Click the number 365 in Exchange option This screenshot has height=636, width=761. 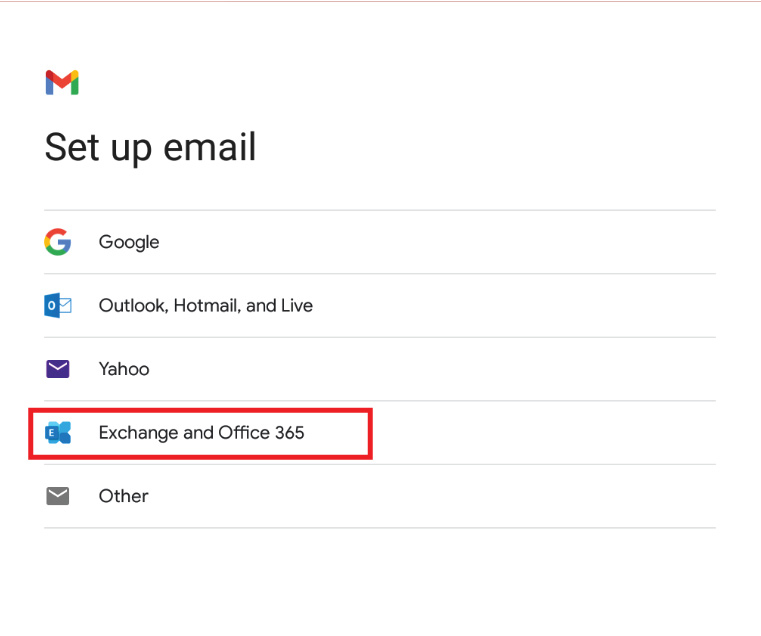290,433
